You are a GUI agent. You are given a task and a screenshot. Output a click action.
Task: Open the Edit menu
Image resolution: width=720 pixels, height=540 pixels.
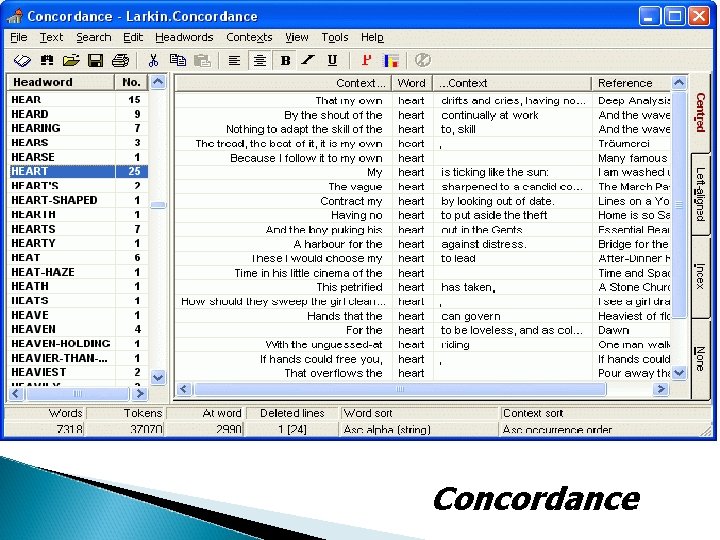pyautogui.click(x=133, y=37)
